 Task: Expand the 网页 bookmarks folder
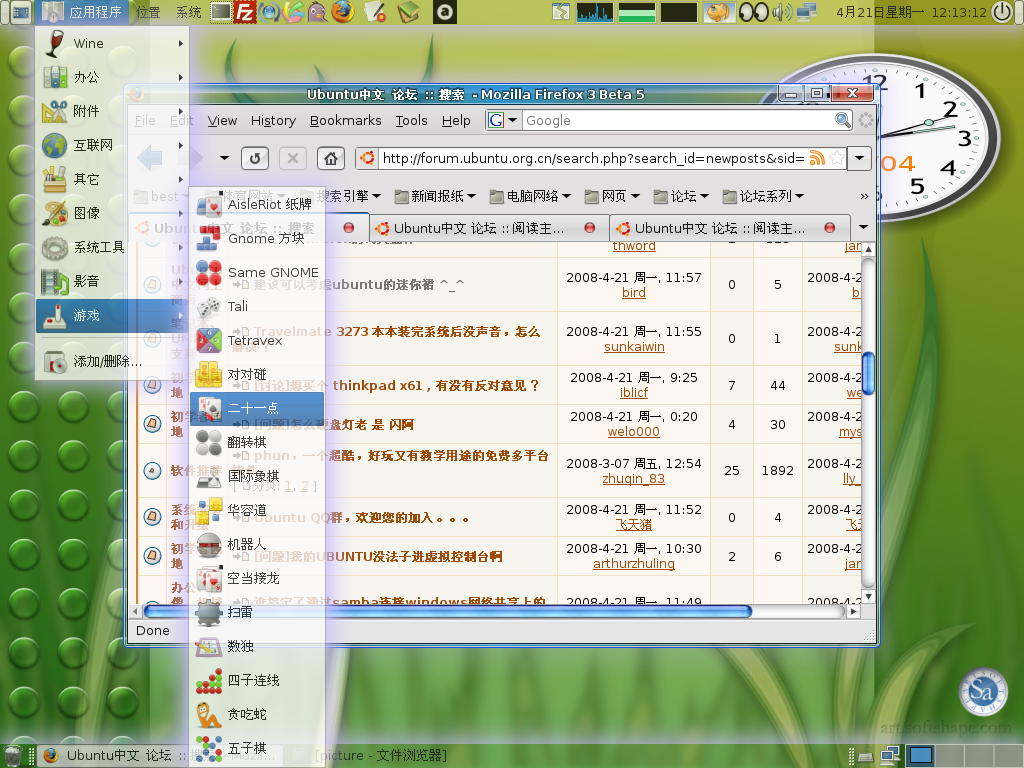click(612, 196)
